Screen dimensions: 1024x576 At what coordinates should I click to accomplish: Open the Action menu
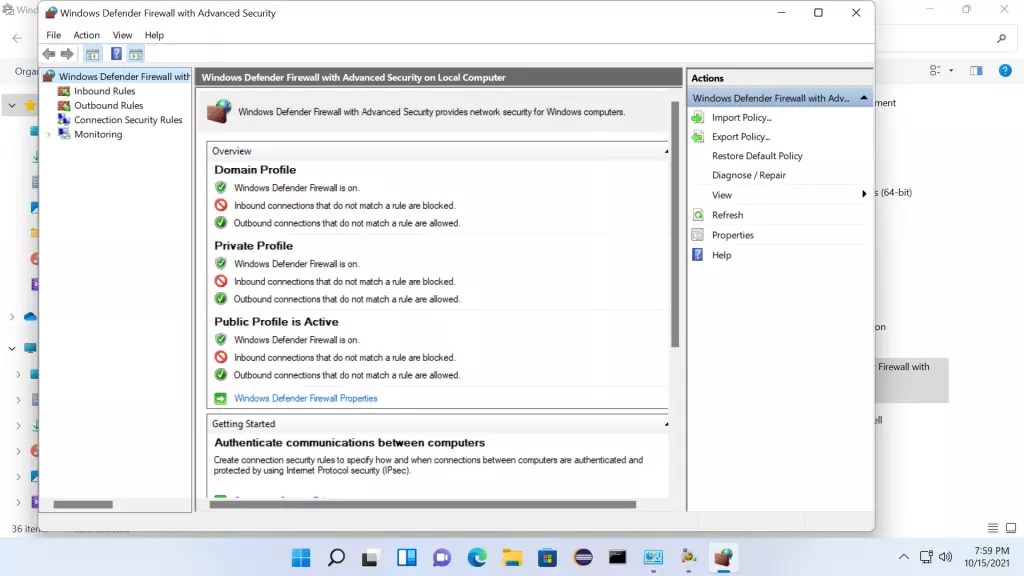[86, 34]
